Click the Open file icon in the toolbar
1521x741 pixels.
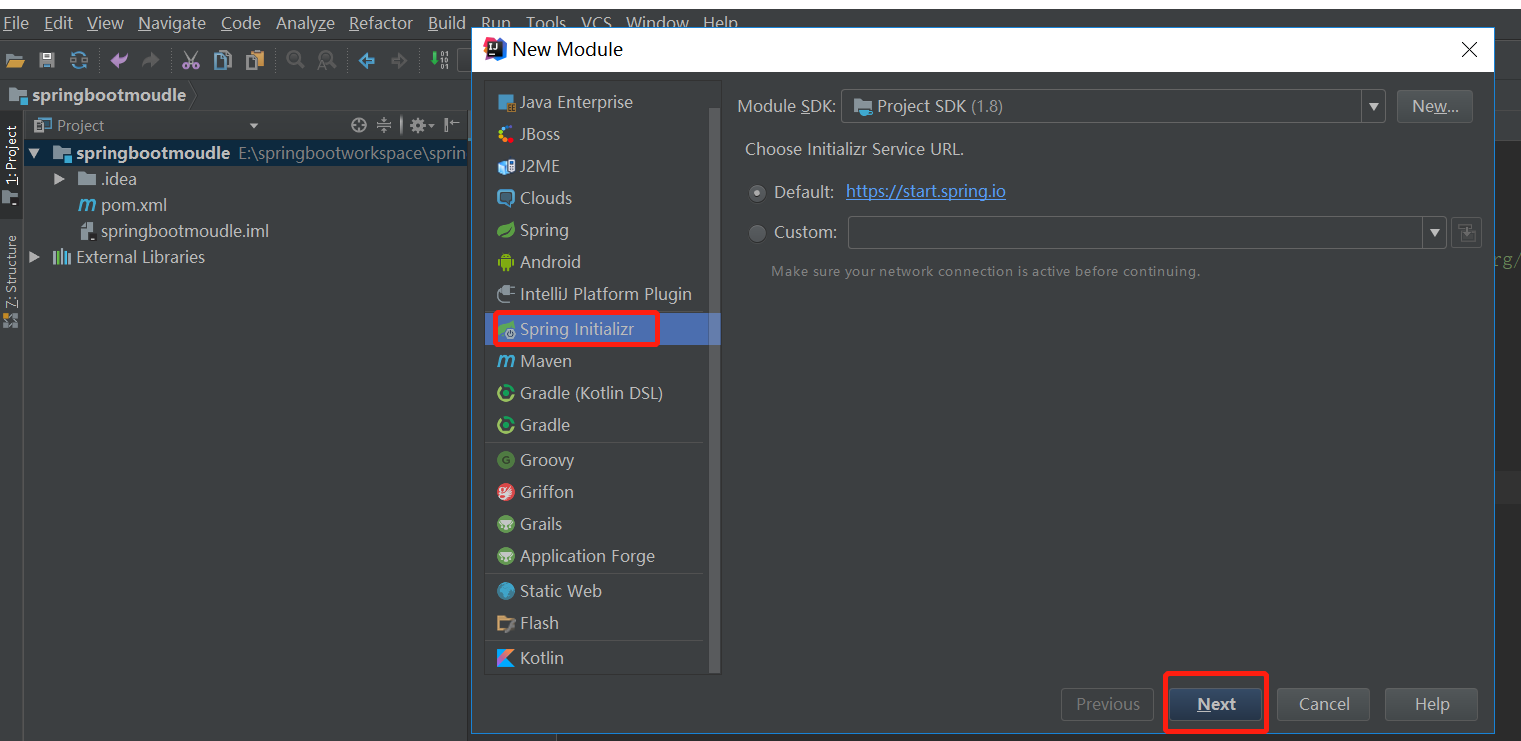tap(15, 60)
